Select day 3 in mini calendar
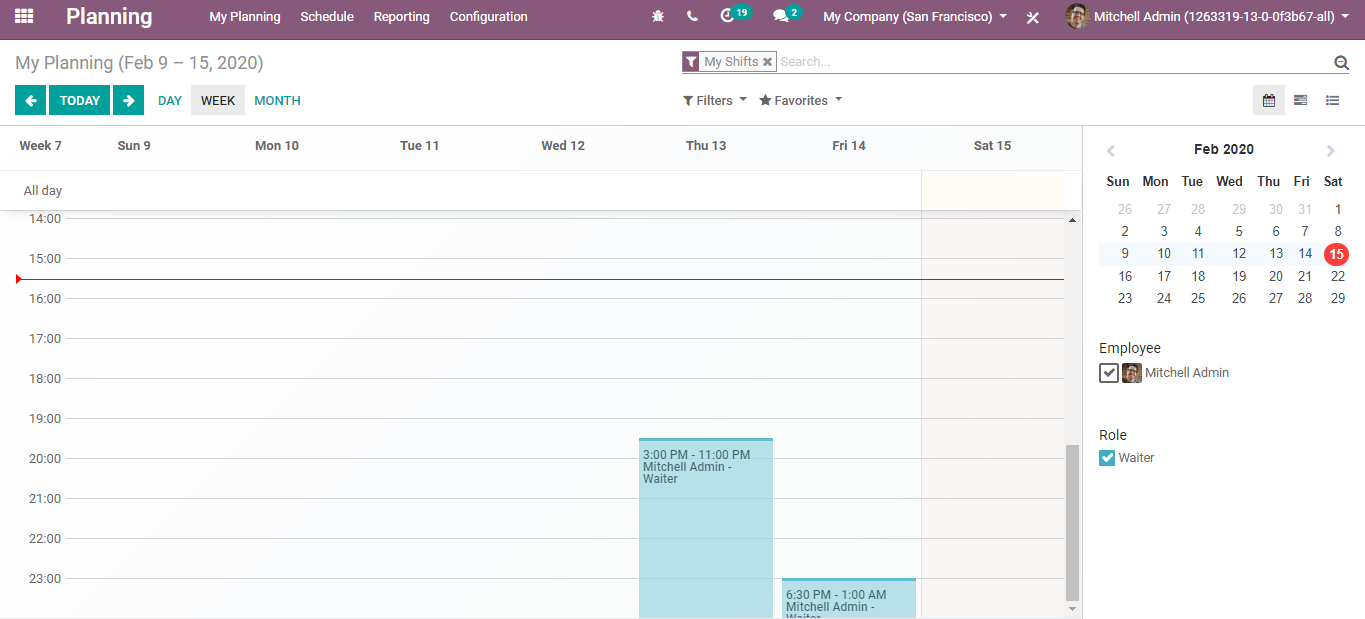This screenshot has height=619, width=1365. coord(1164,231)
